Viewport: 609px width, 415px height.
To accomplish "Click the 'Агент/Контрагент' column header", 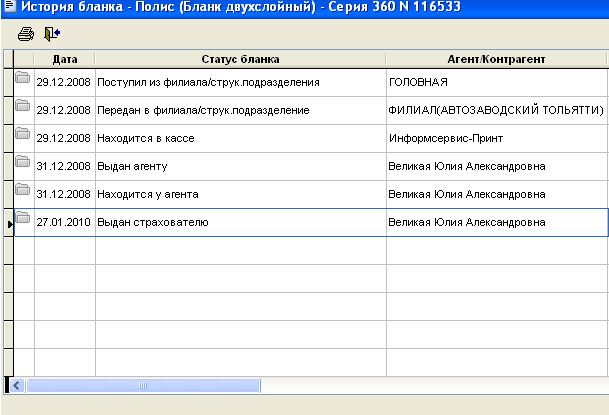I will tap(496, 59).
